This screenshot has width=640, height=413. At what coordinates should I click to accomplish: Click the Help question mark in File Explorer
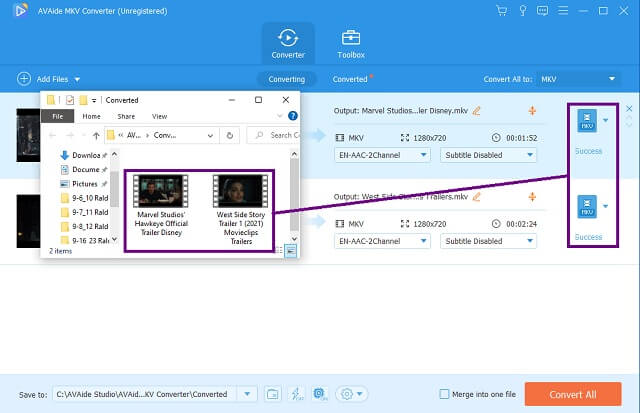(292, 116)
